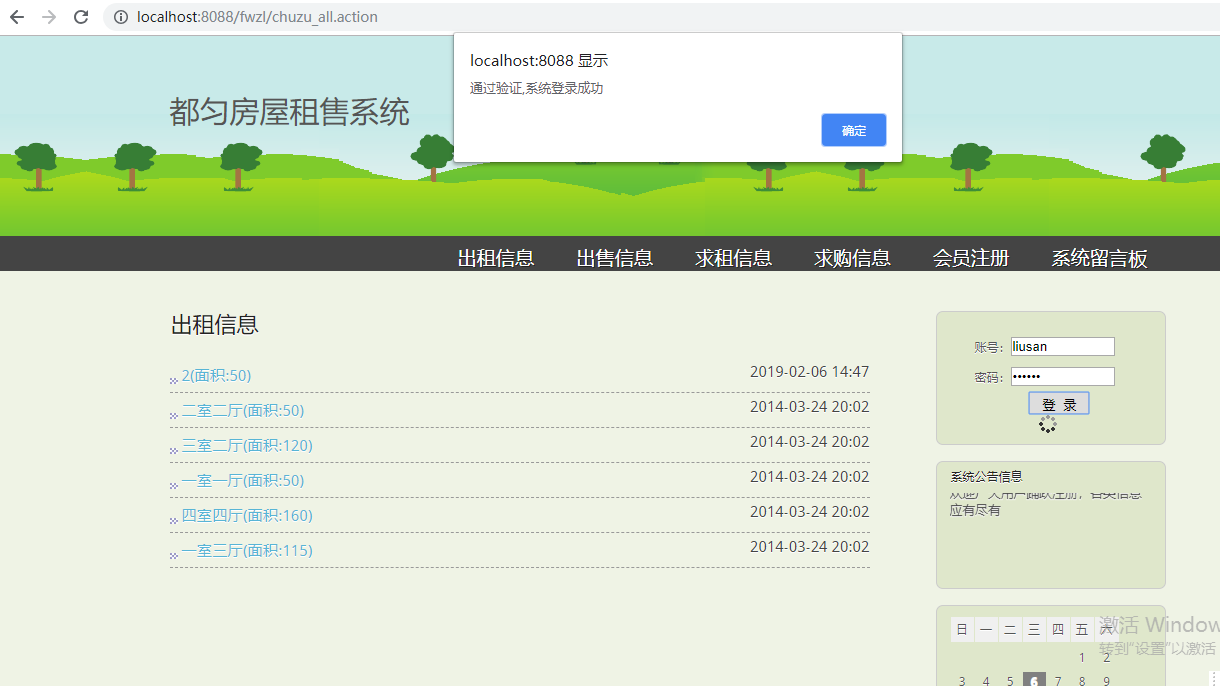Open listing 一室一厅(面积:50)
The height and width of the screenshot is (686, 1220).
243,481
